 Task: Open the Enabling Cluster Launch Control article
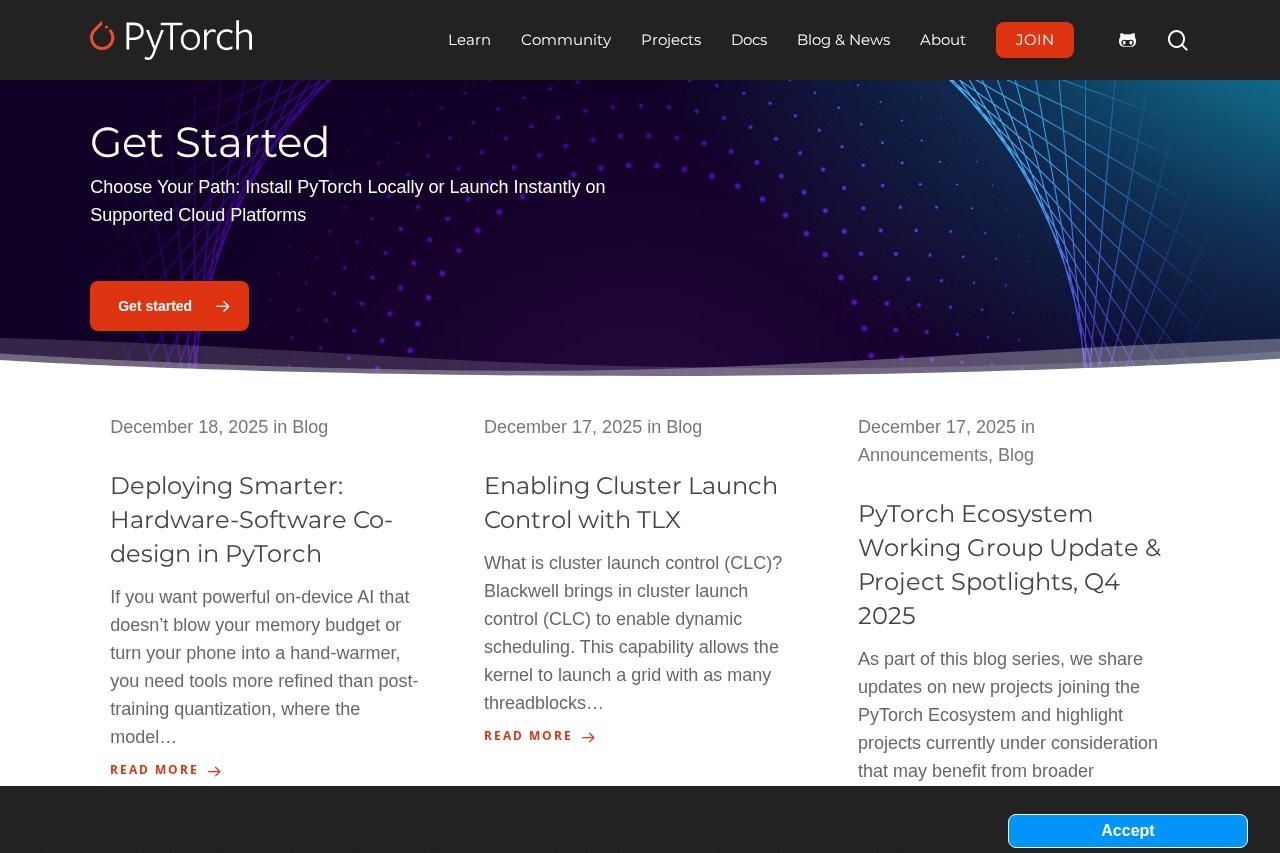click(630, 502)
